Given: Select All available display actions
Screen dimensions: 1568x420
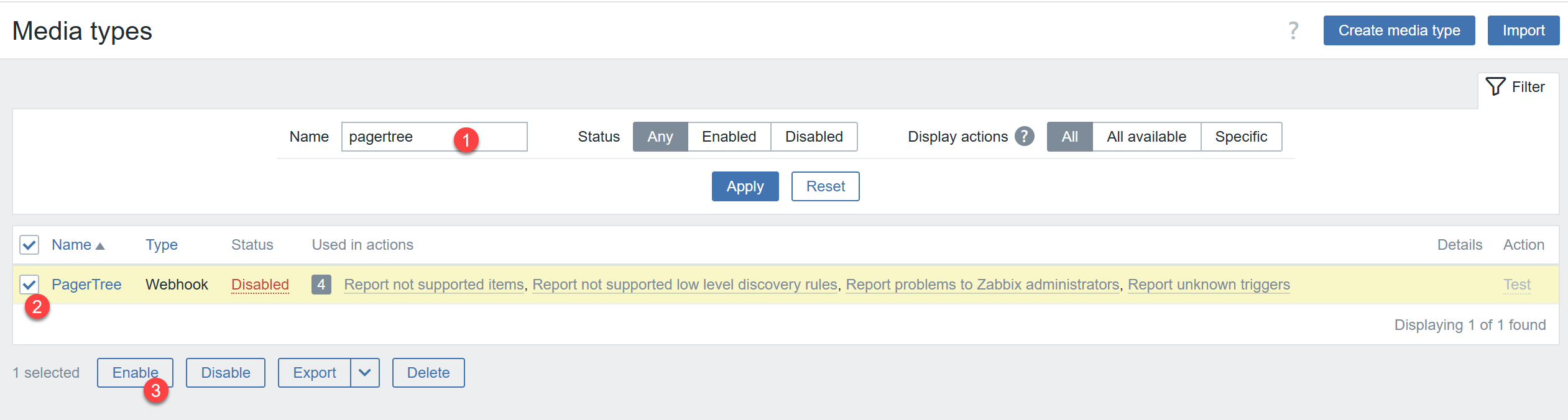Looking at the screenshot, I should (1146, 137).
